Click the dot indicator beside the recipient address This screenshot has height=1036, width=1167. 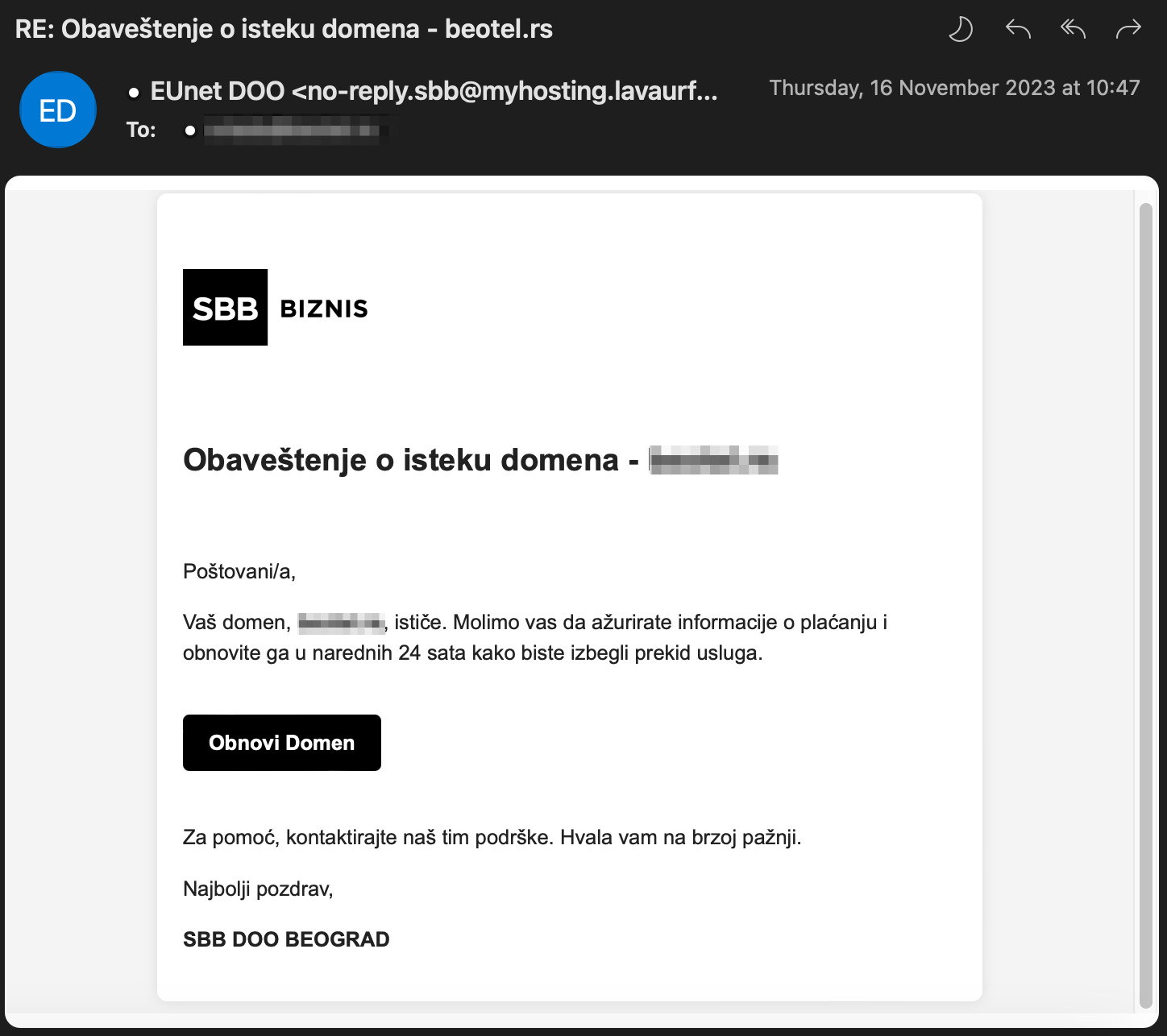tap(188, 130)
